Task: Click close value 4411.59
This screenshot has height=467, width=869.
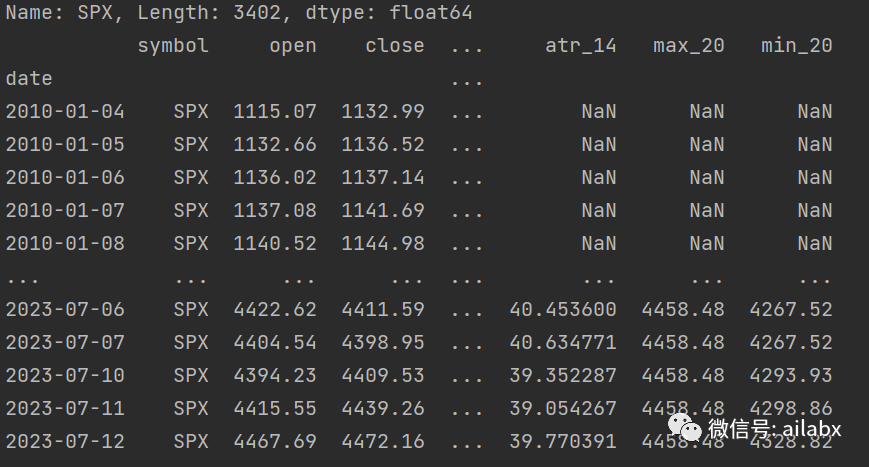Action: click(x=383, y=310)
